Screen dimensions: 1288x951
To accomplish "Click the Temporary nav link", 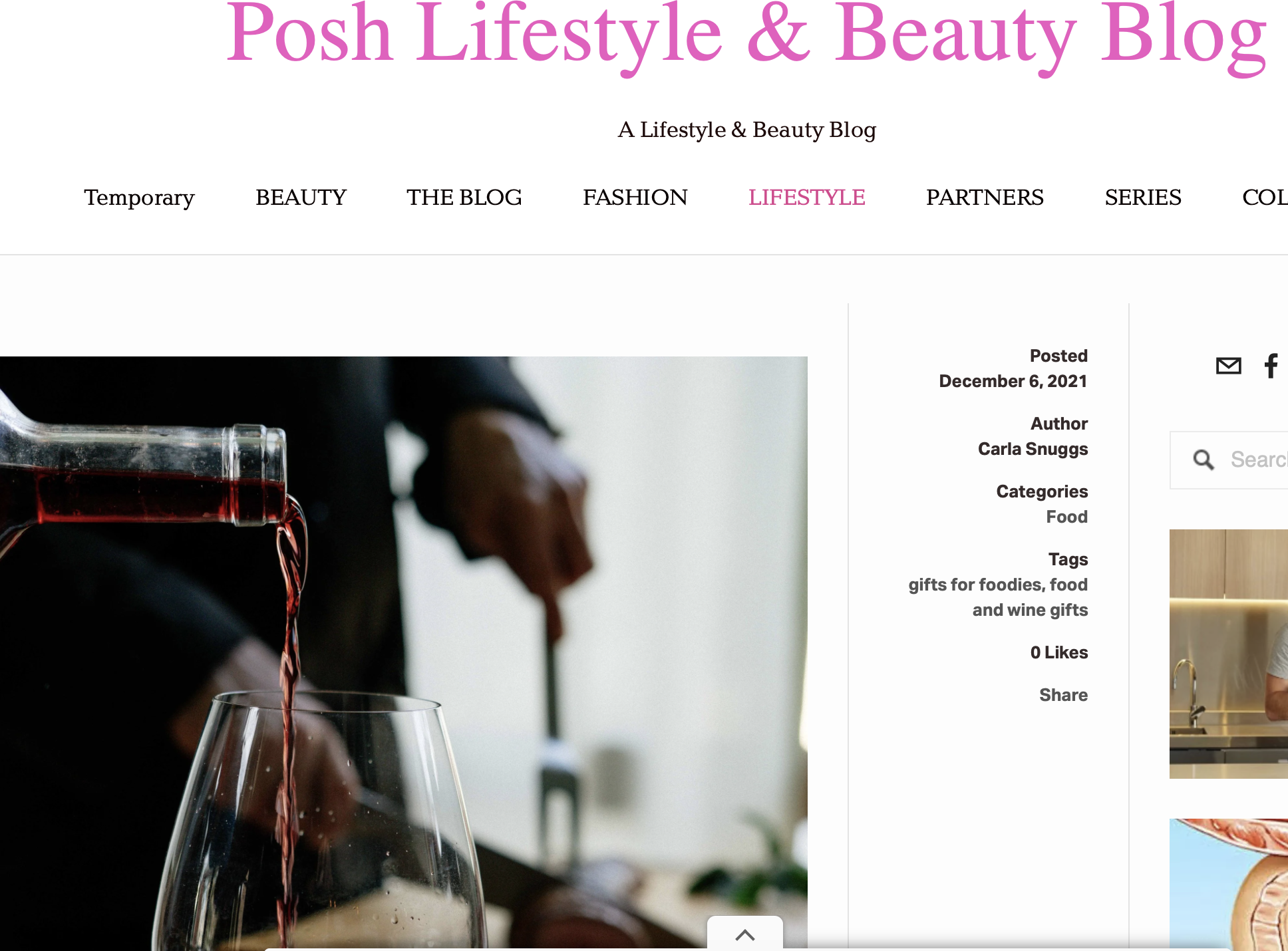I will point(139,198).
